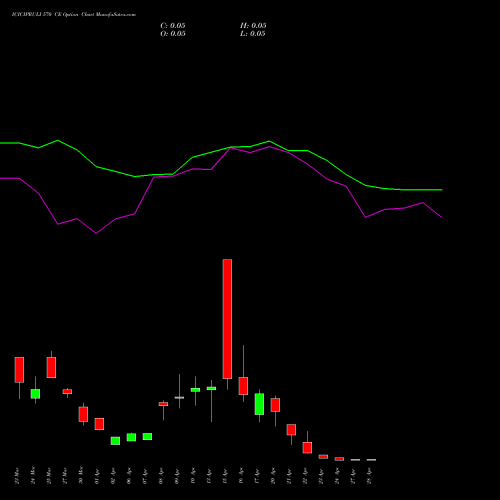Select the green candle above 02 Apr

pos(115,441)
